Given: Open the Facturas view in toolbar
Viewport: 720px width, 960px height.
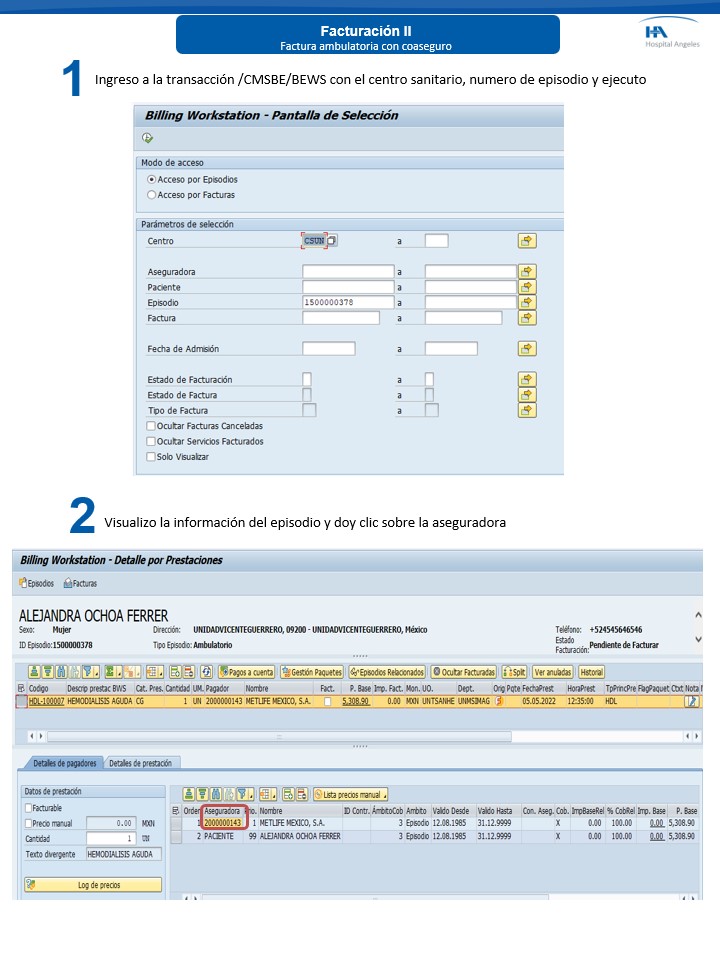Looking at the screenshot, I should (x=80, y=583).
